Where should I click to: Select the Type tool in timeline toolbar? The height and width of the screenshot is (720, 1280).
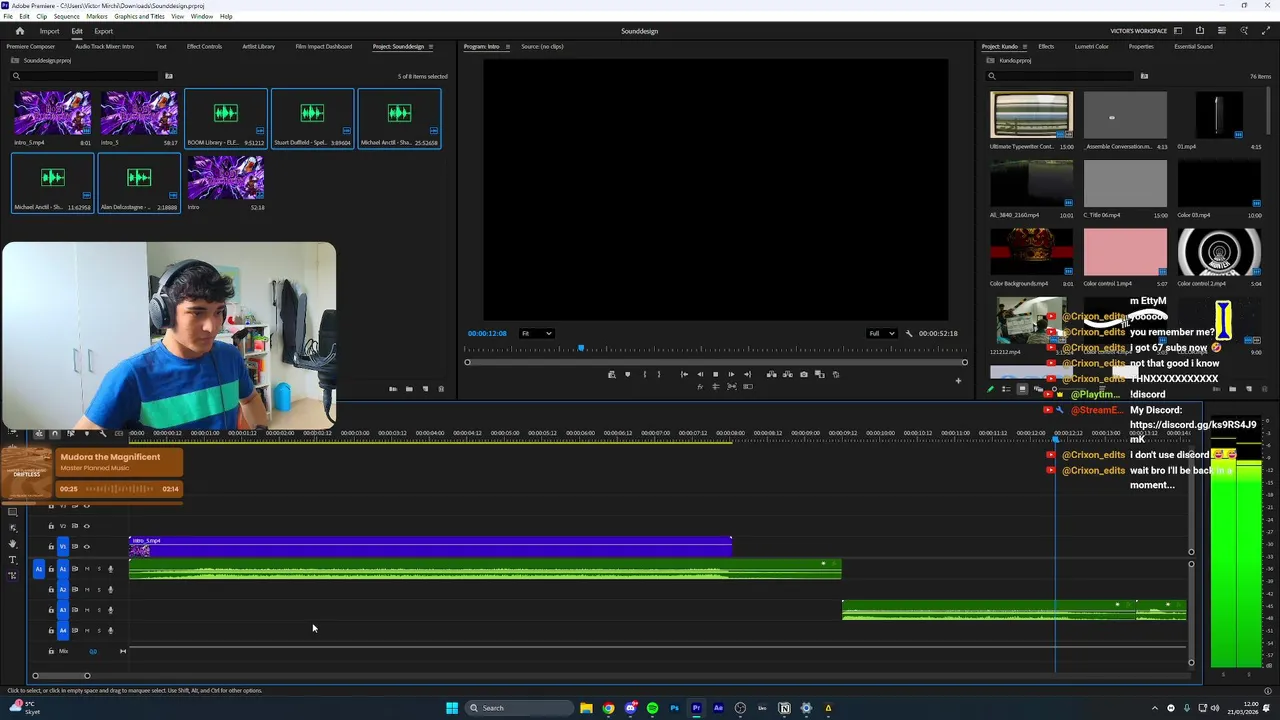pos(13,560)
